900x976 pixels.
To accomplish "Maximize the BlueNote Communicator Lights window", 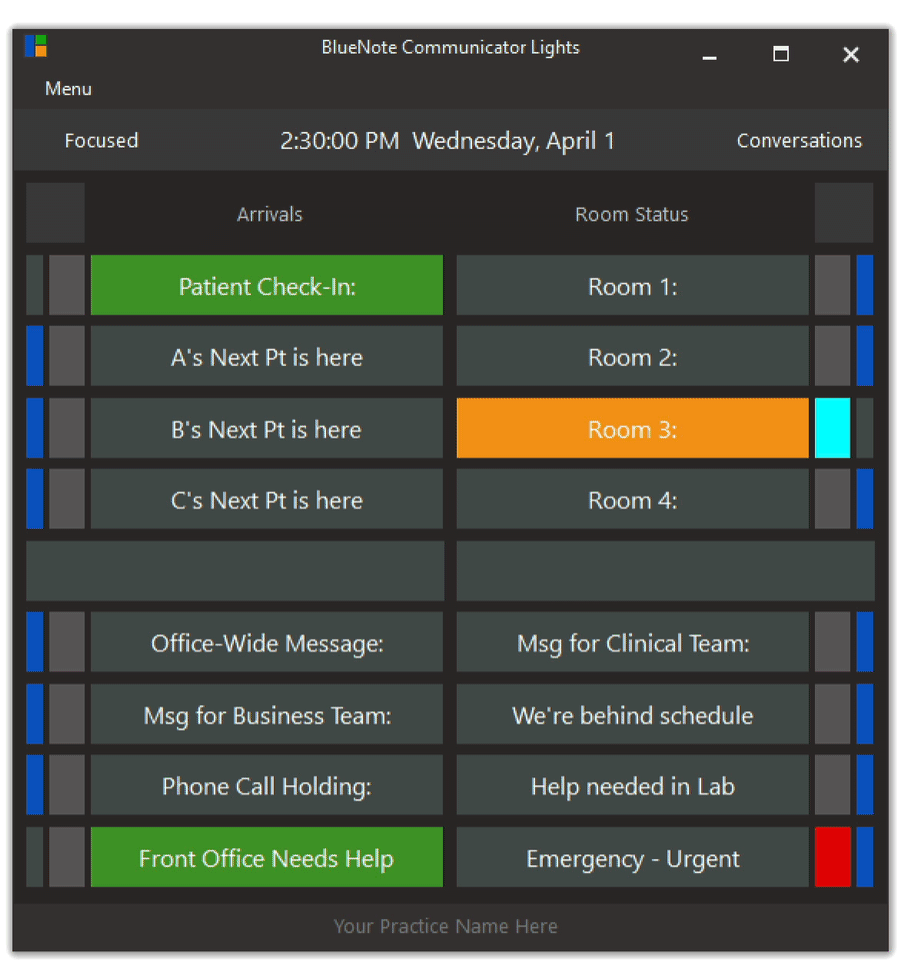I will click(780, 55).
